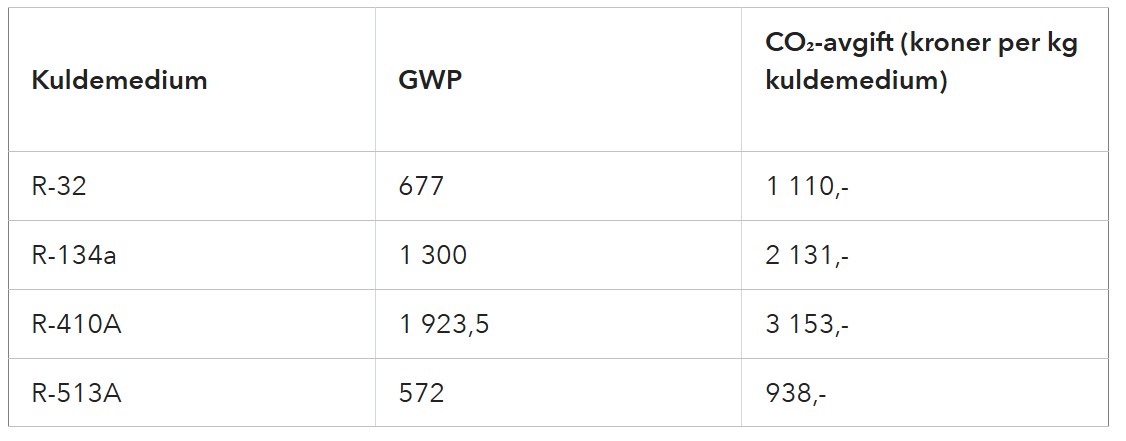This screenshot has width=1126, height=441.
Task: Click the GWP value 677
Action: click(421, 187)
